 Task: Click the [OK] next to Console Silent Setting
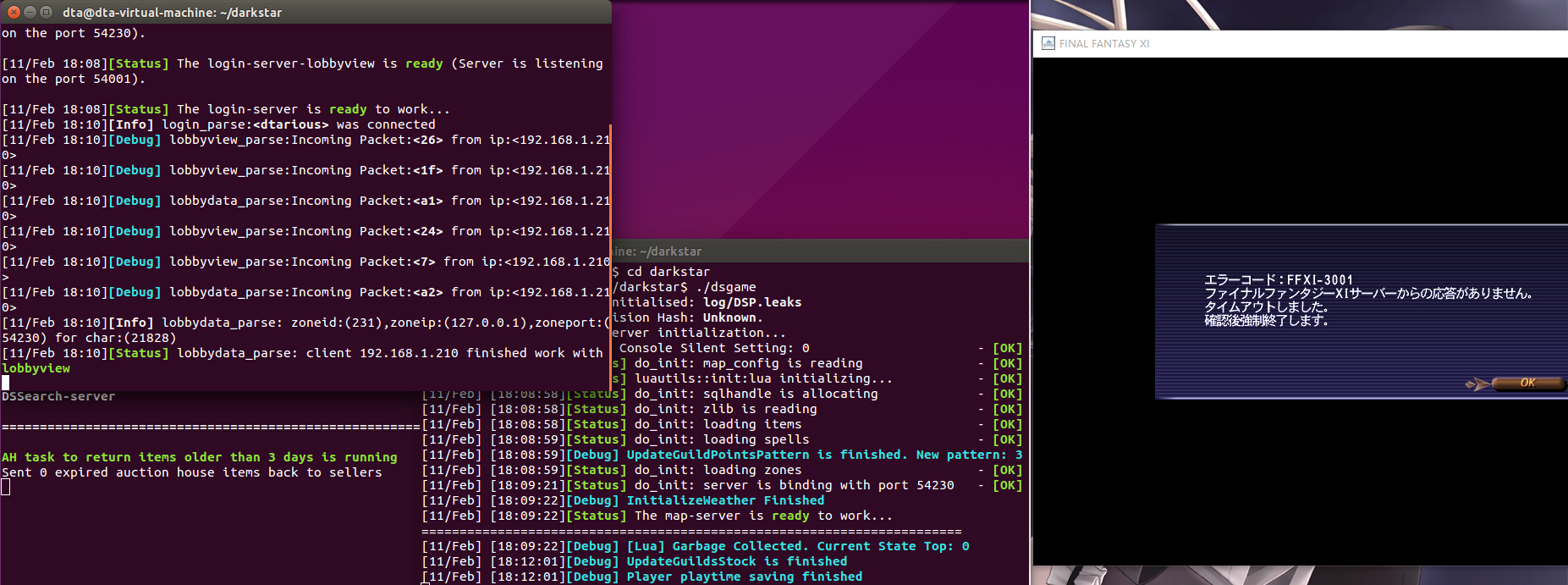pos(1006,348)
